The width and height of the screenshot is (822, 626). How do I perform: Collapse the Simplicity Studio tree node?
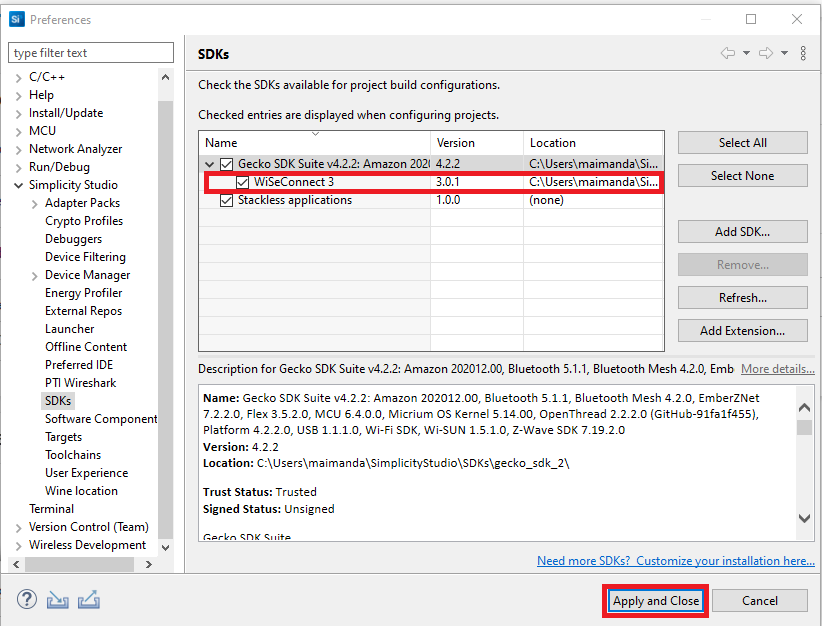[x=19, y=185]
